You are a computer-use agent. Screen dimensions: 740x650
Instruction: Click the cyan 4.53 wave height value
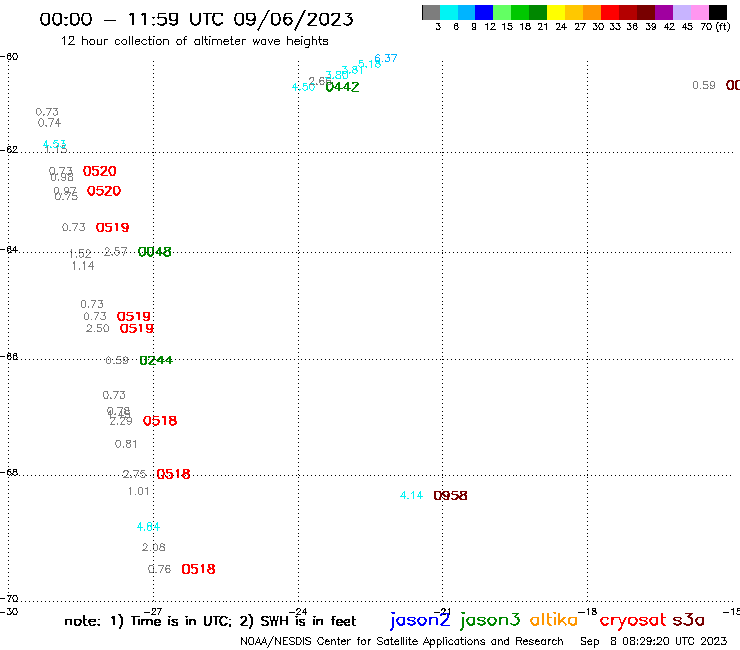click(x=54, y=144)
